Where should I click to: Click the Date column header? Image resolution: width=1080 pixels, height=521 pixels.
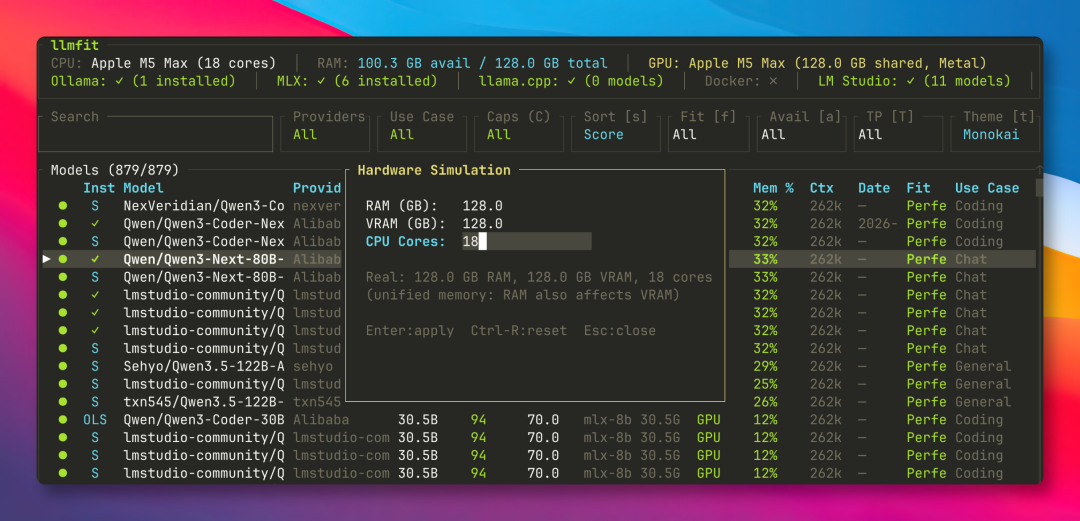coord(874,187)
